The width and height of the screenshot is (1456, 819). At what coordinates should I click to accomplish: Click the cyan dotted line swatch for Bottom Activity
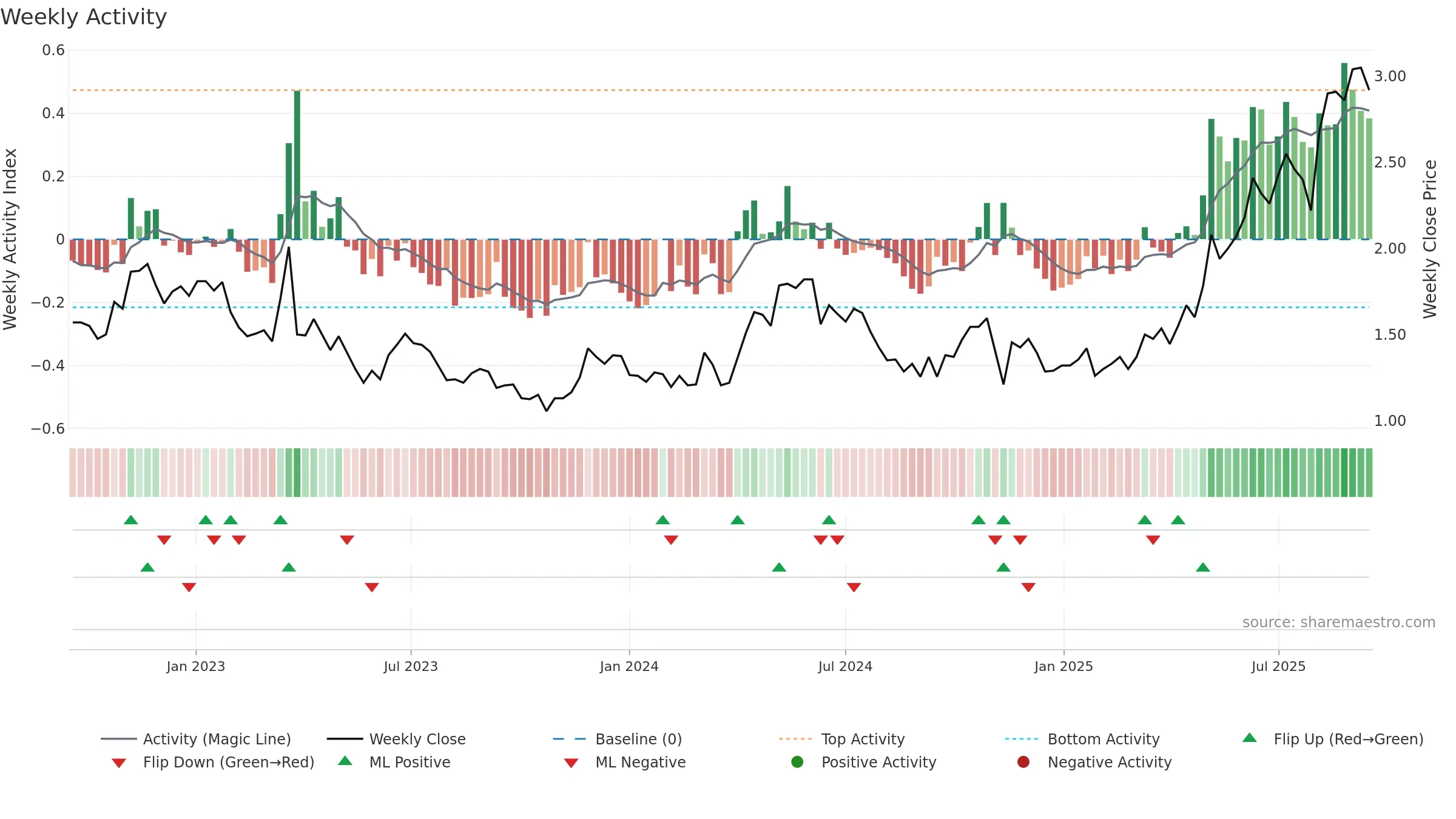pos(1022,739)
